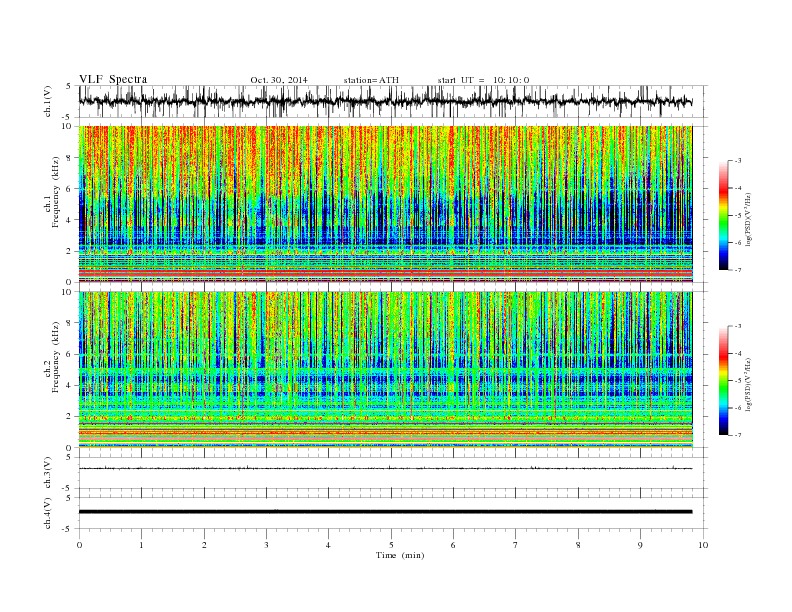This screenshot has height=612, width=792.
Task: Click the ch.2 "Frequency (kHz)" axis label
Action: pos(56,356)
